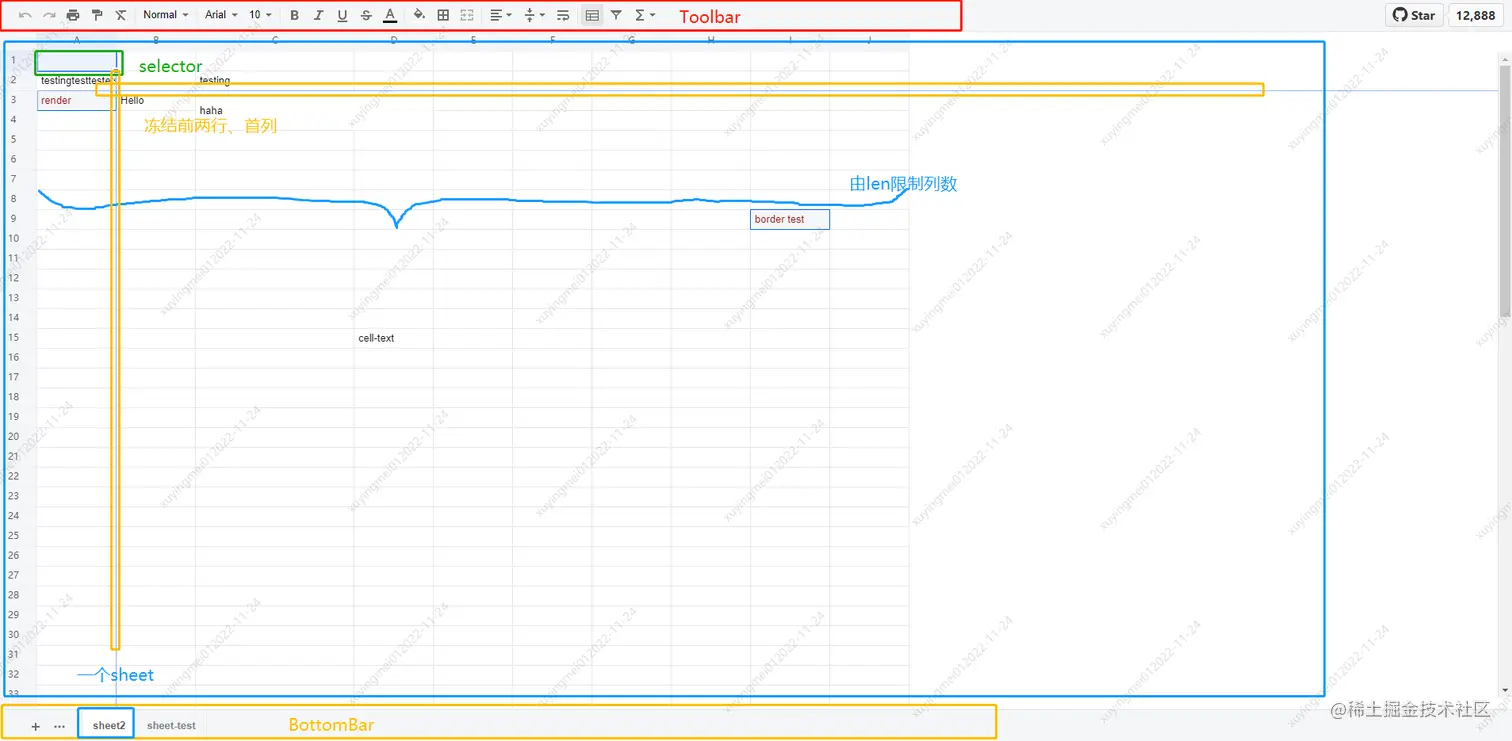Toggle italic formatting

pyautogui.click(x=318, y=15)
